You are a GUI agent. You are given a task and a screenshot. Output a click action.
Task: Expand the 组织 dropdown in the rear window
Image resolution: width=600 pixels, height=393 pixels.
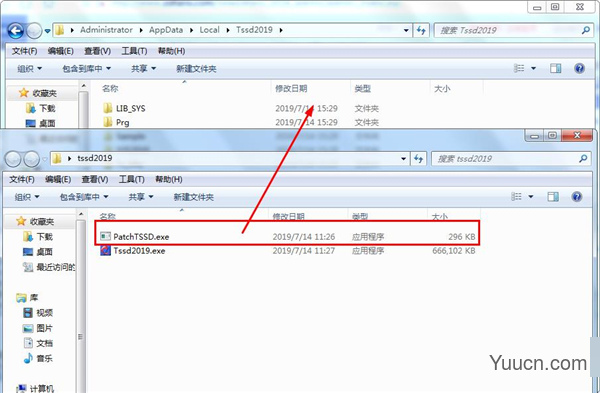coord(29,68)
